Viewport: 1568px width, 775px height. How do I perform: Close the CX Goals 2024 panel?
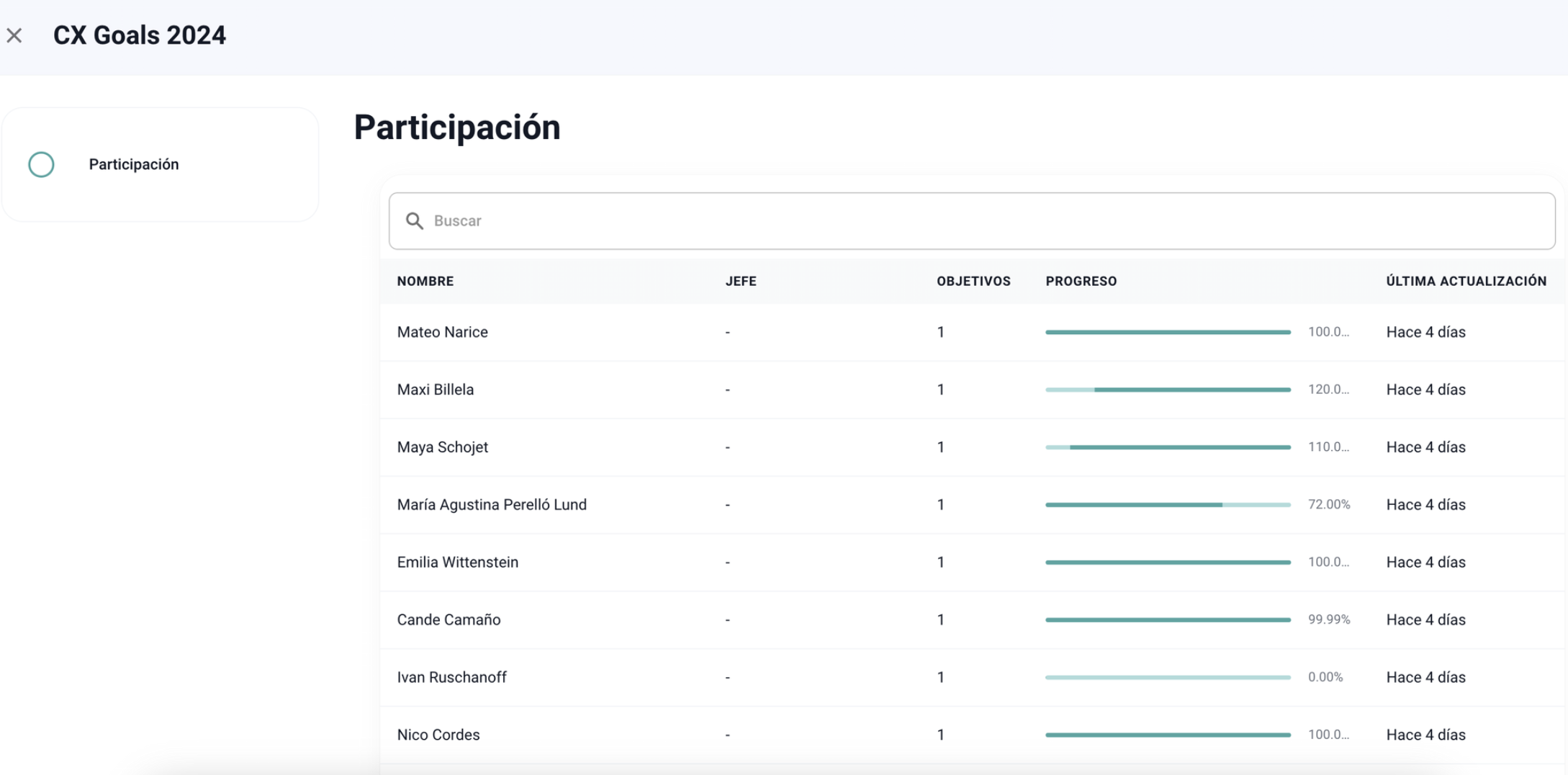click(x=14, y=35)
